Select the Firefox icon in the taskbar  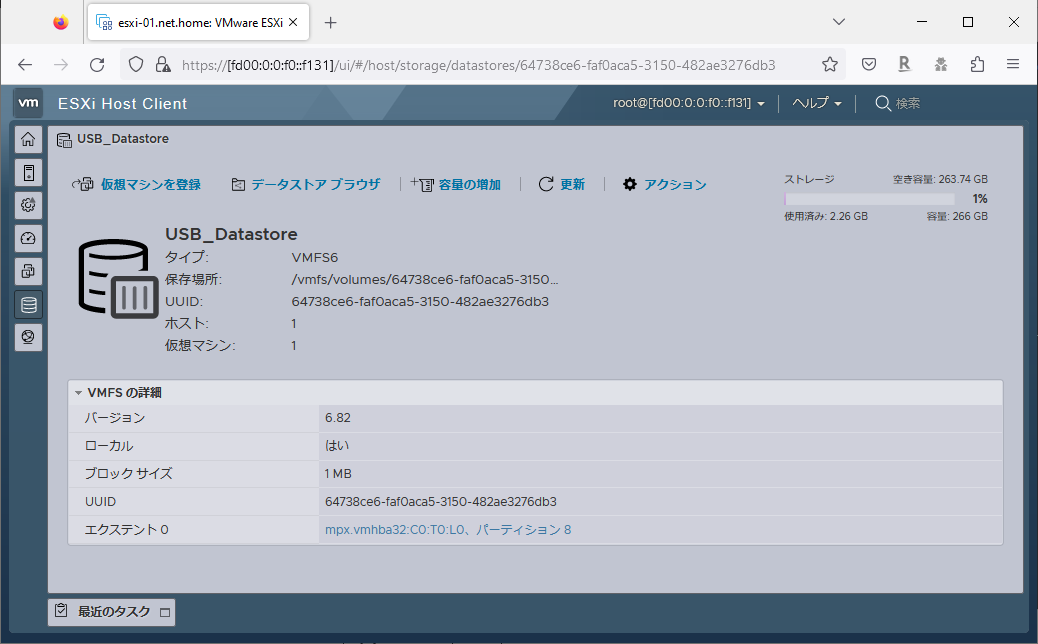[x=59, y=21]
